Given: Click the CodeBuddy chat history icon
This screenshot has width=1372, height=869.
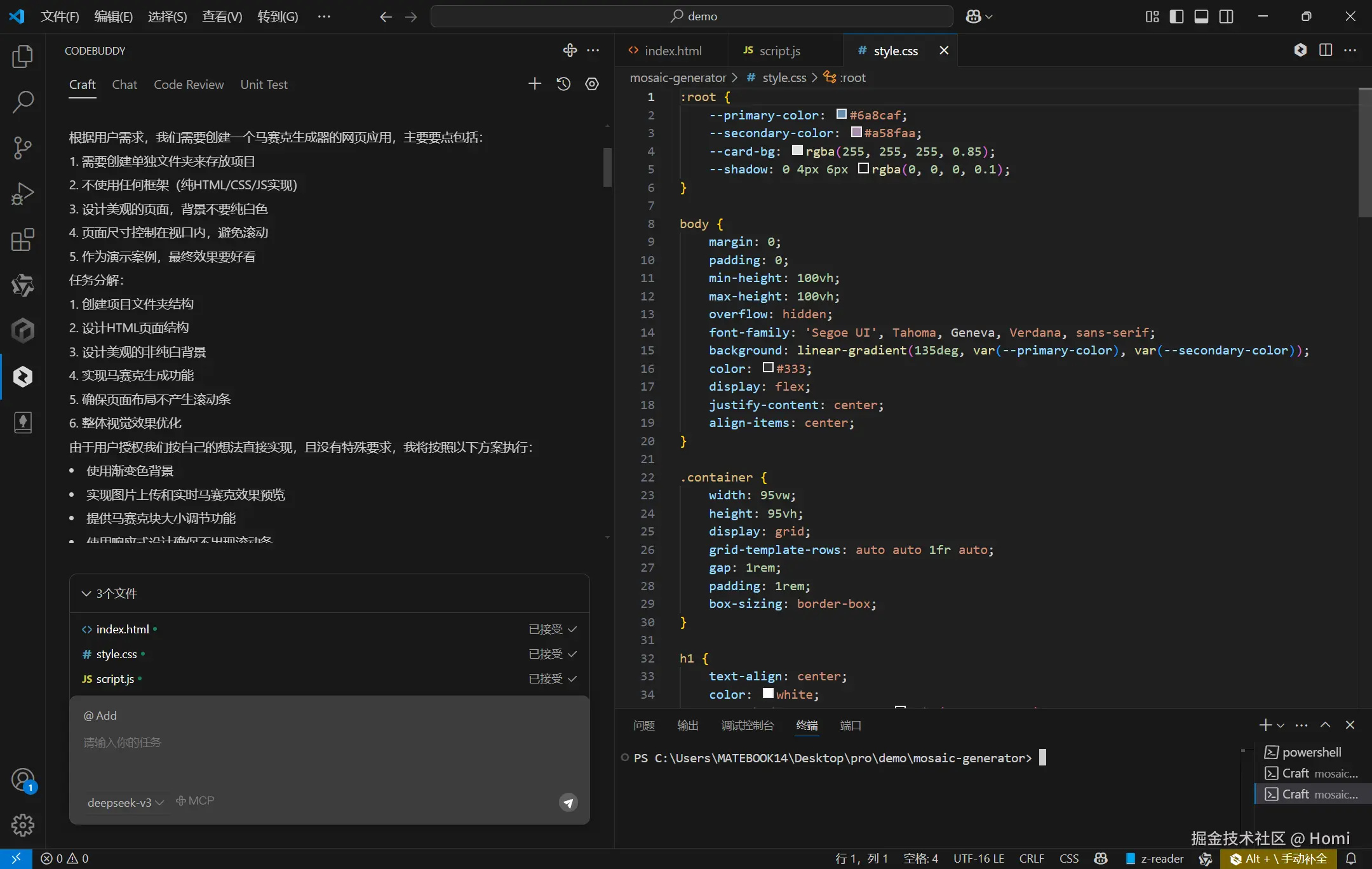Looking at the screenshot, I should click(563, 84).
